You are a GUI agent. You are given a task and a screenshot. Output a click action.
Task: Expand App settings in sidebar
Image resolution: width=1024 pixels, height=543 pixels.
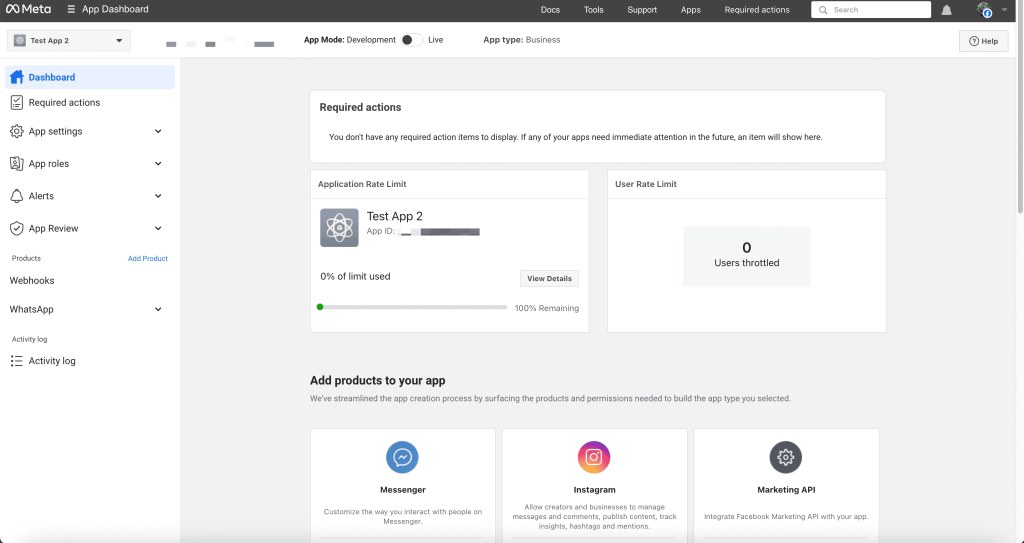(87, 131)
